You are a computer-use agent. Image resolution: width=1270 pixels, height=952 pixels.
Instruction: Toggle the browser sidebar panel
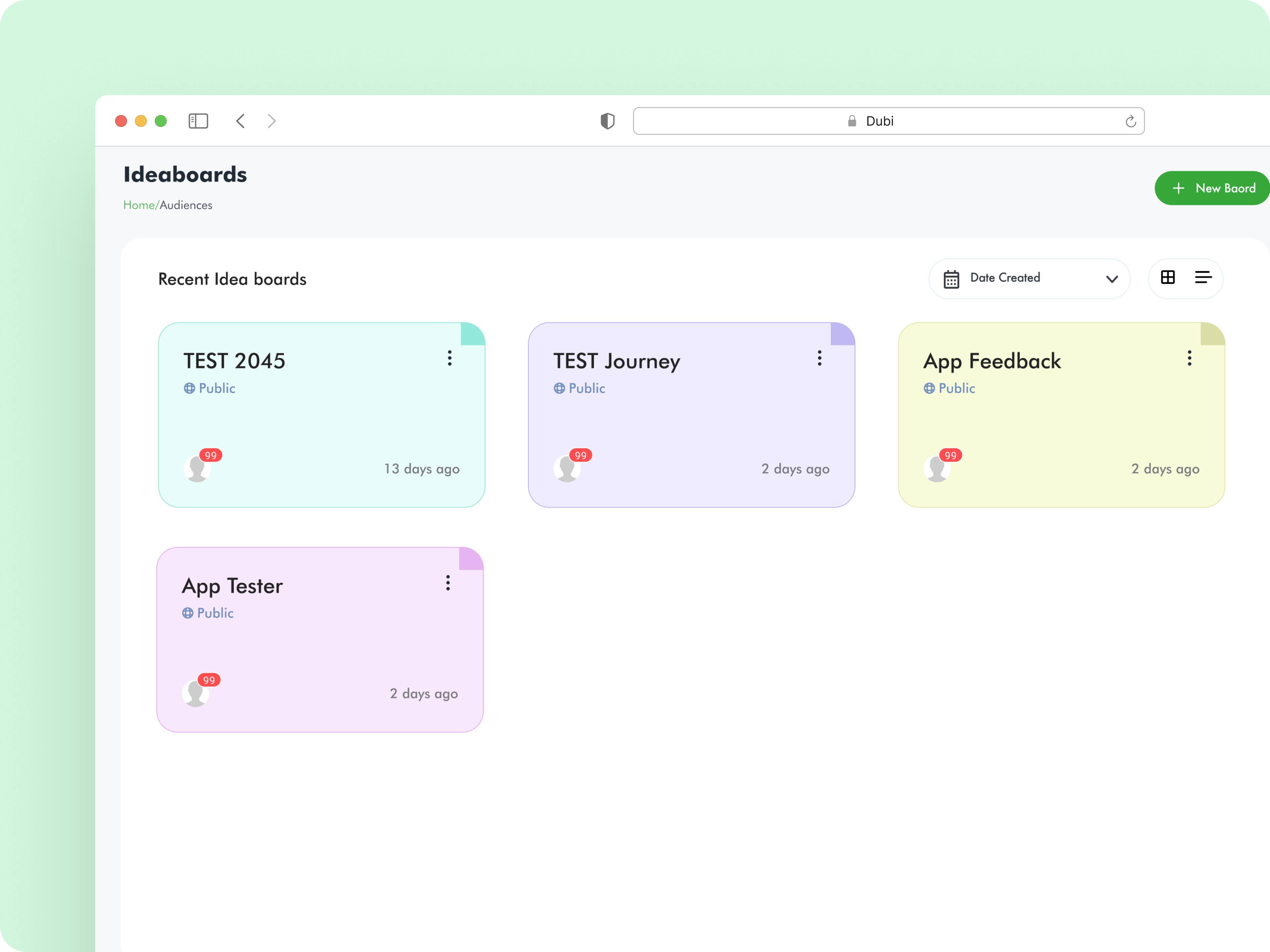point(198,121)
